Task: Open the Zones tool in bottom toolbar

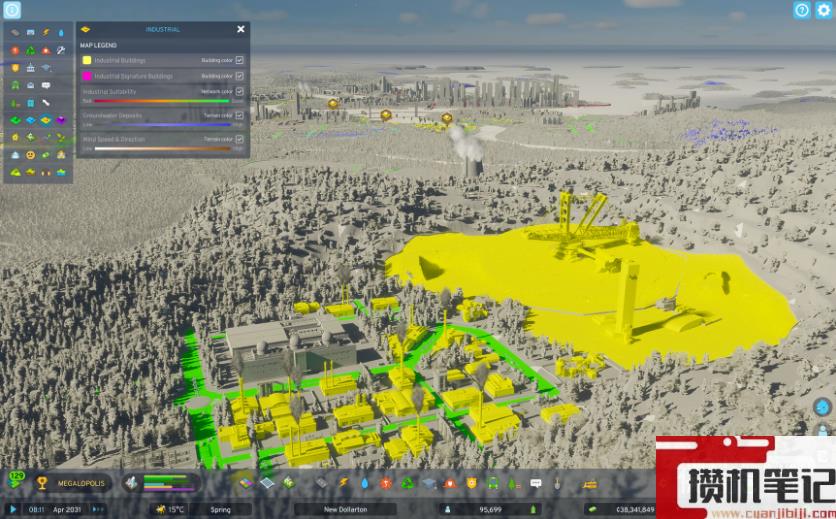Action: coord(246,483)
